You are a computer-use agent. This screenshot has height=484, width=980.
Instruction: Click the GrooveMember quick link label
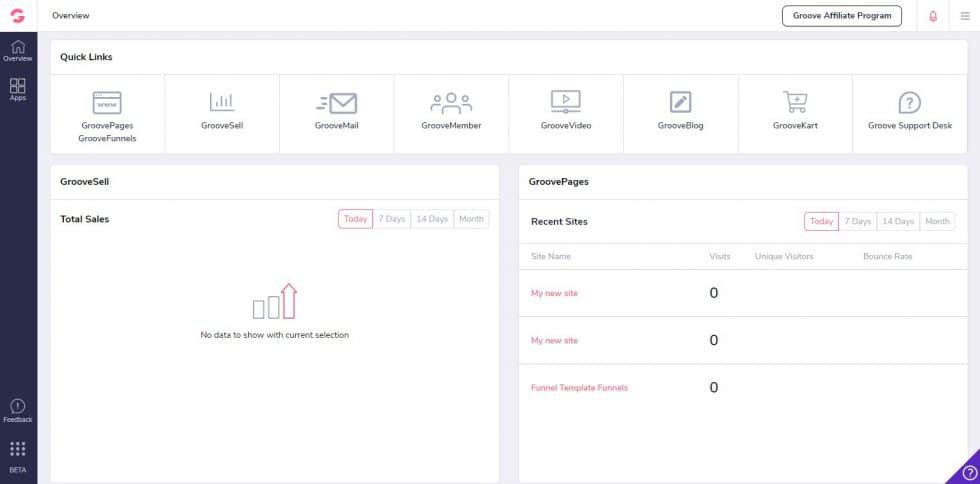tap(451, 126)
